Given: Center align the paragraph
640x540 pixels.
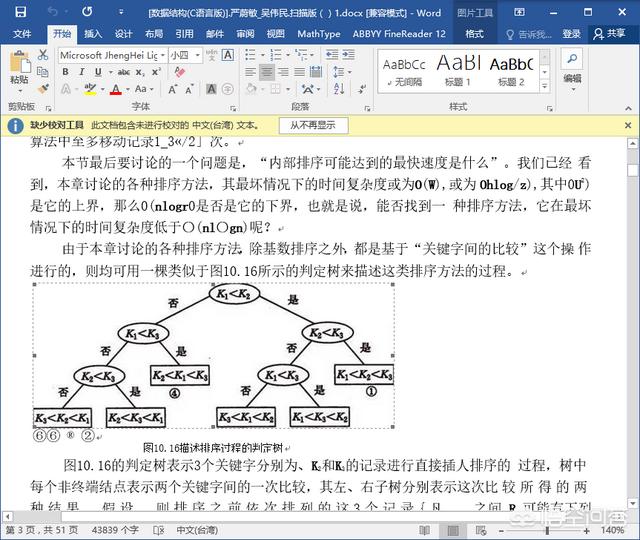Looking at the screenshot, I should click(x=267, y=72).
